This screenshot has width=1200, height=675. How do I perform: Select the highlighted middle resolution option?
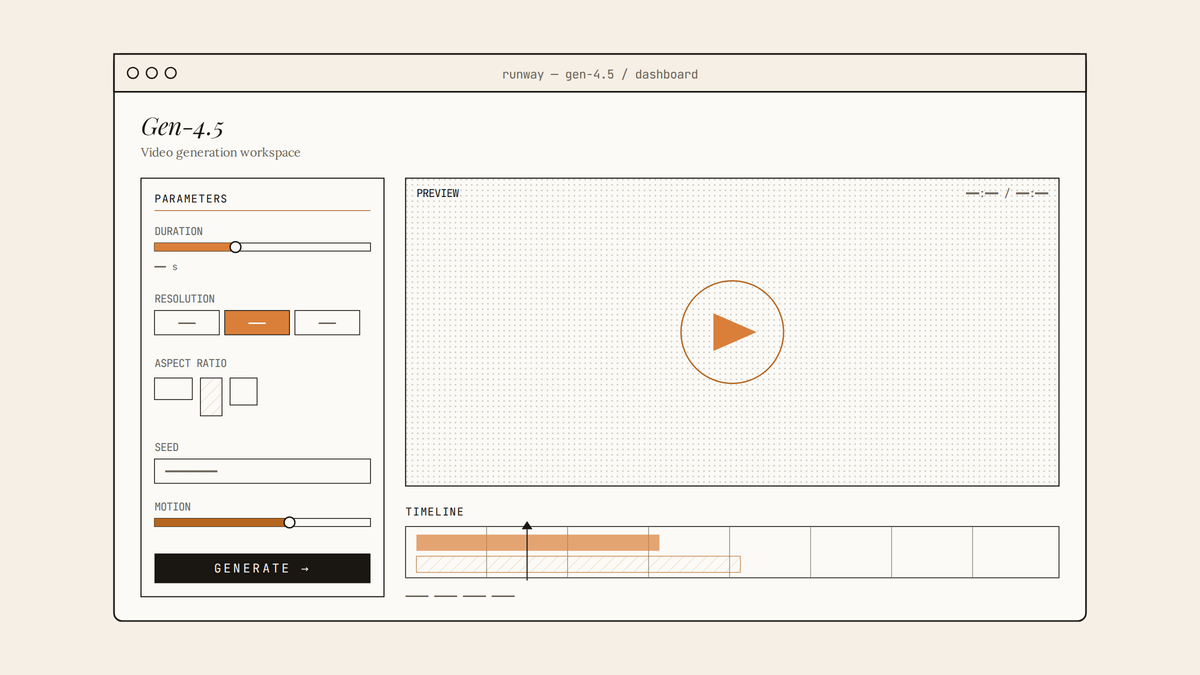click(x=257, y=322)
